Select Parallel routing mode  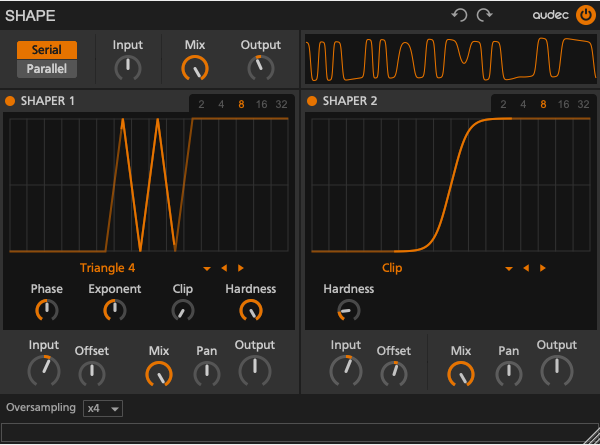tap(47, 69)
